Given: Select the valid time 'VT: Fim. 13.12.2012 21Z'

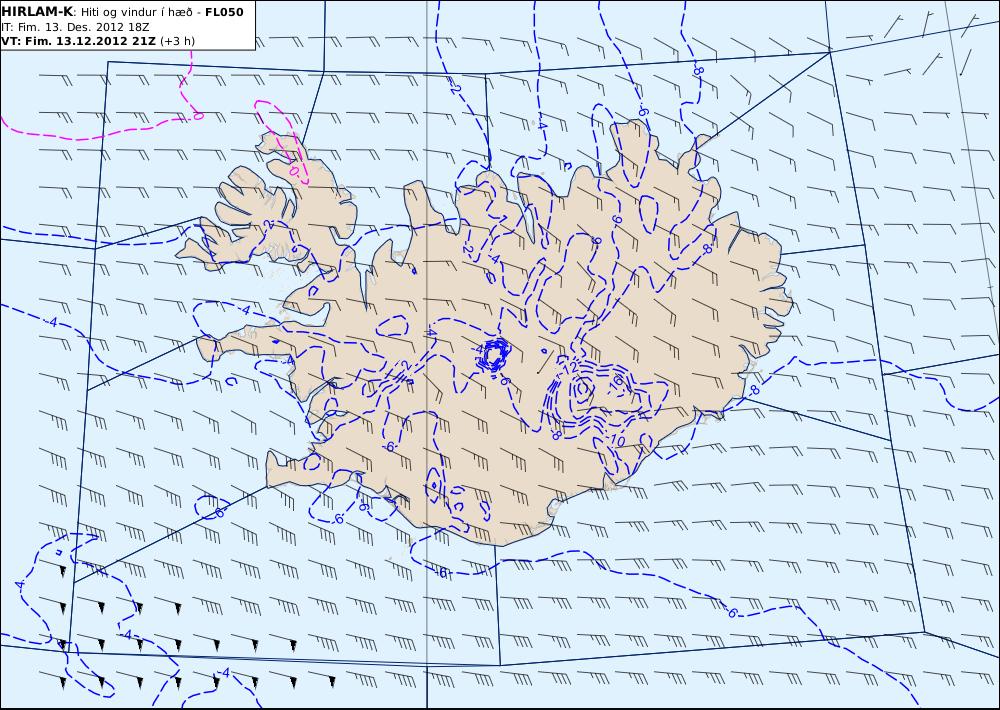Looking at the screenshot, I should [x=78, y=41].
